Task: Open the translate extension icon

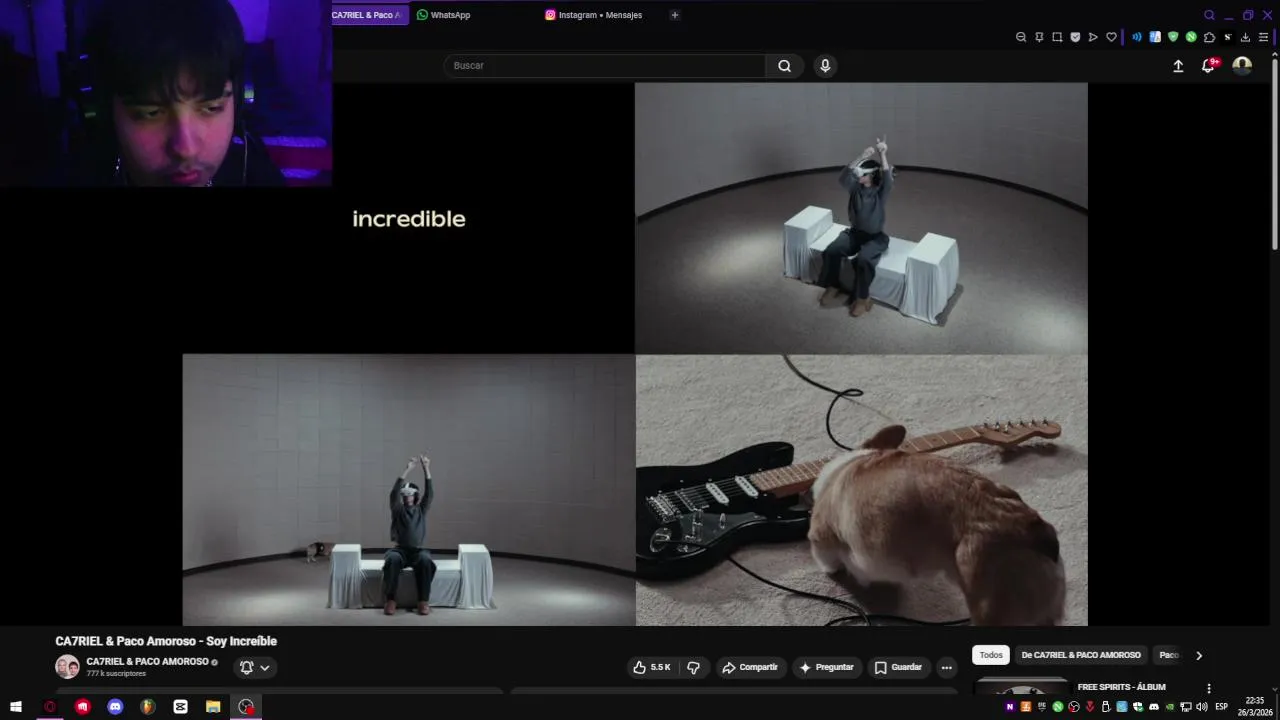Action: 1155,37
